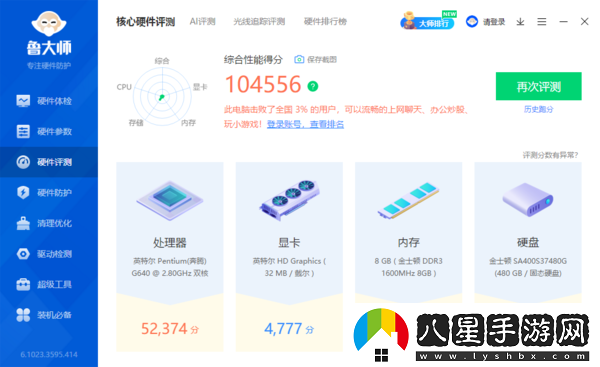Close the 鲁大师 window

click(x=584, y=21)
